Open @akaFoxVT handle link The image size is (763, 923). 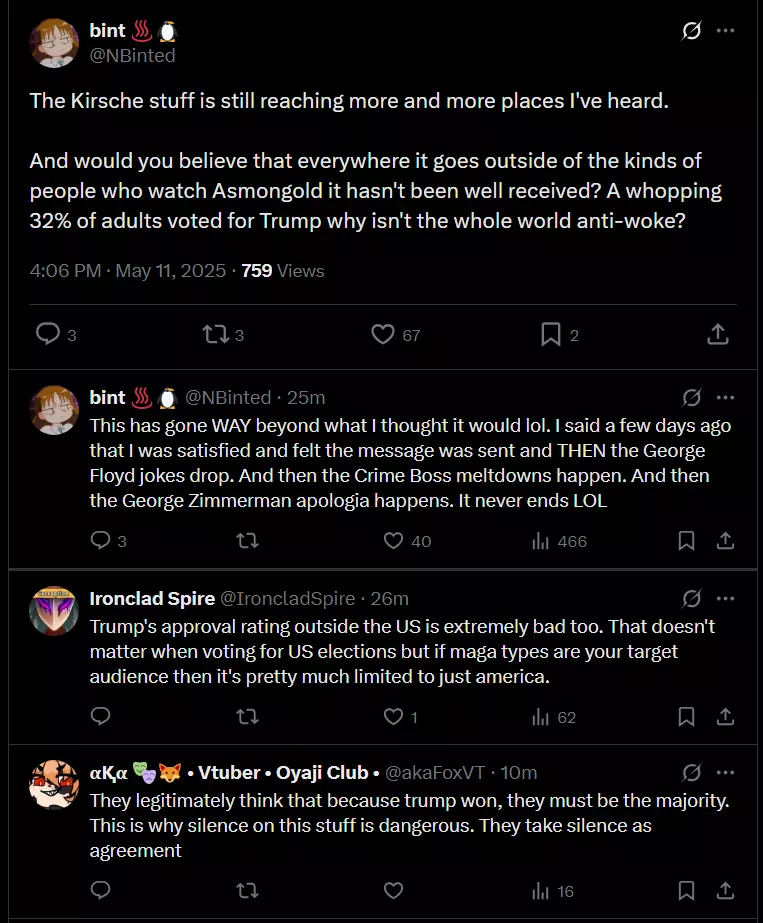(x=434, y=772)
